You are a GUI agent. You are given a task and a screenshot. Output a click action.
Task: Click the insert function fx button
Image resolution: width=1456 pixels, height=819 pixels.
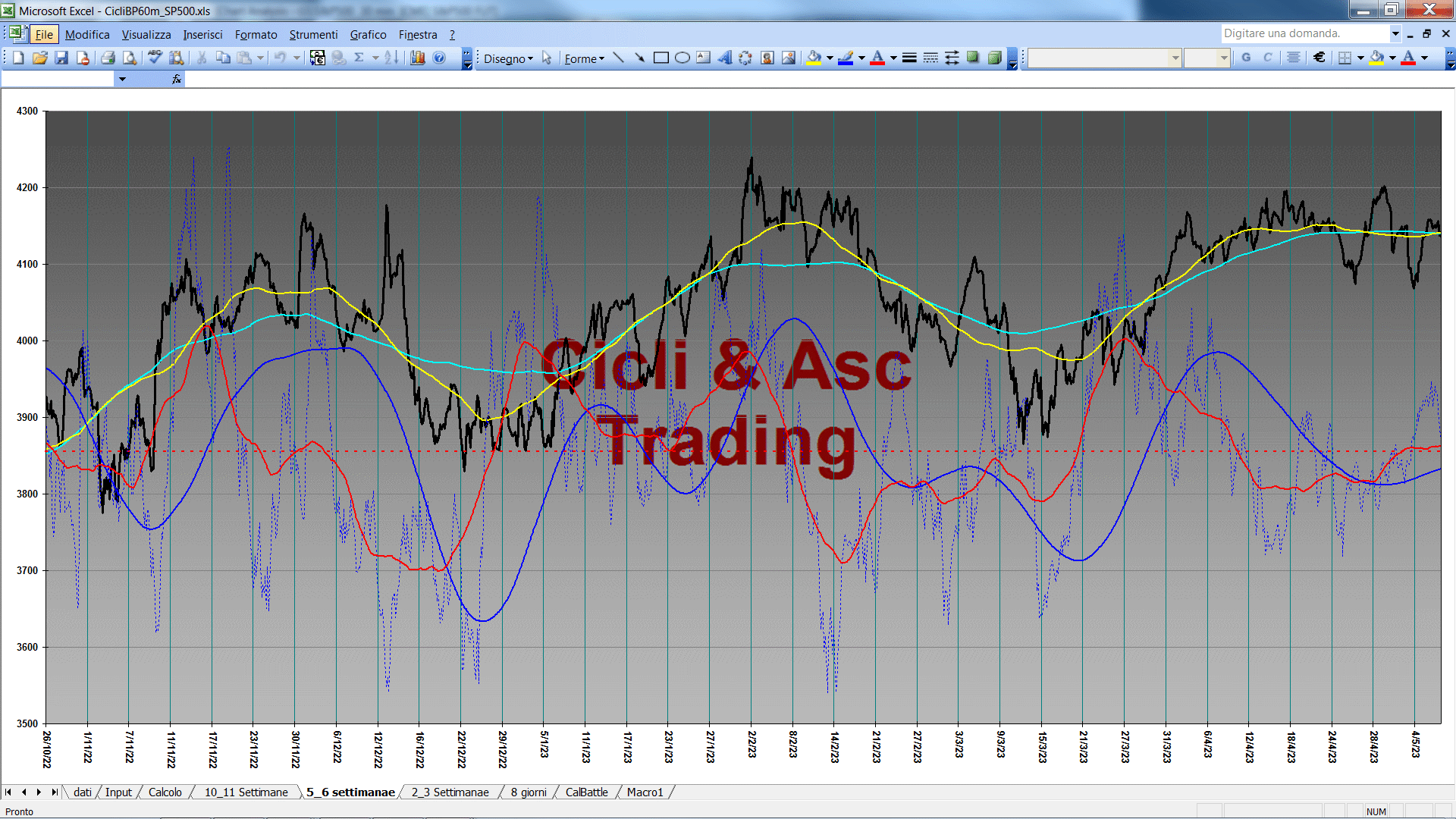pyautogui.click(x=177, y=79)
